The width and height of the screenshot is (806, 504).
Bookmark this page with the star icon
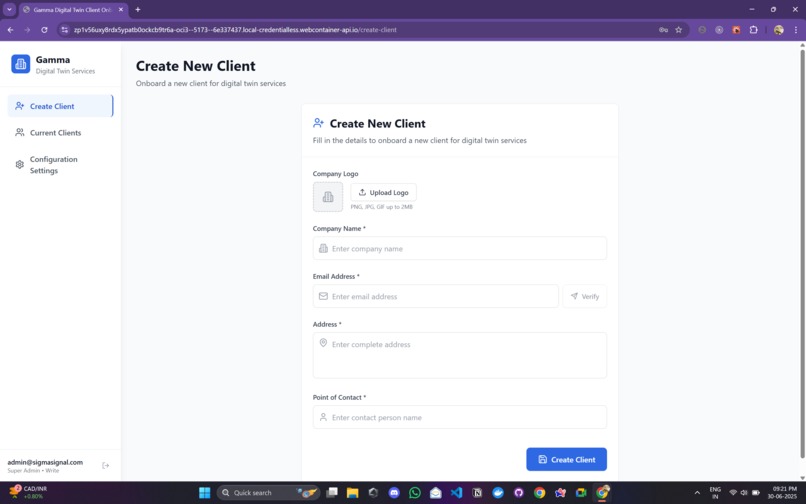click(679, 30)
